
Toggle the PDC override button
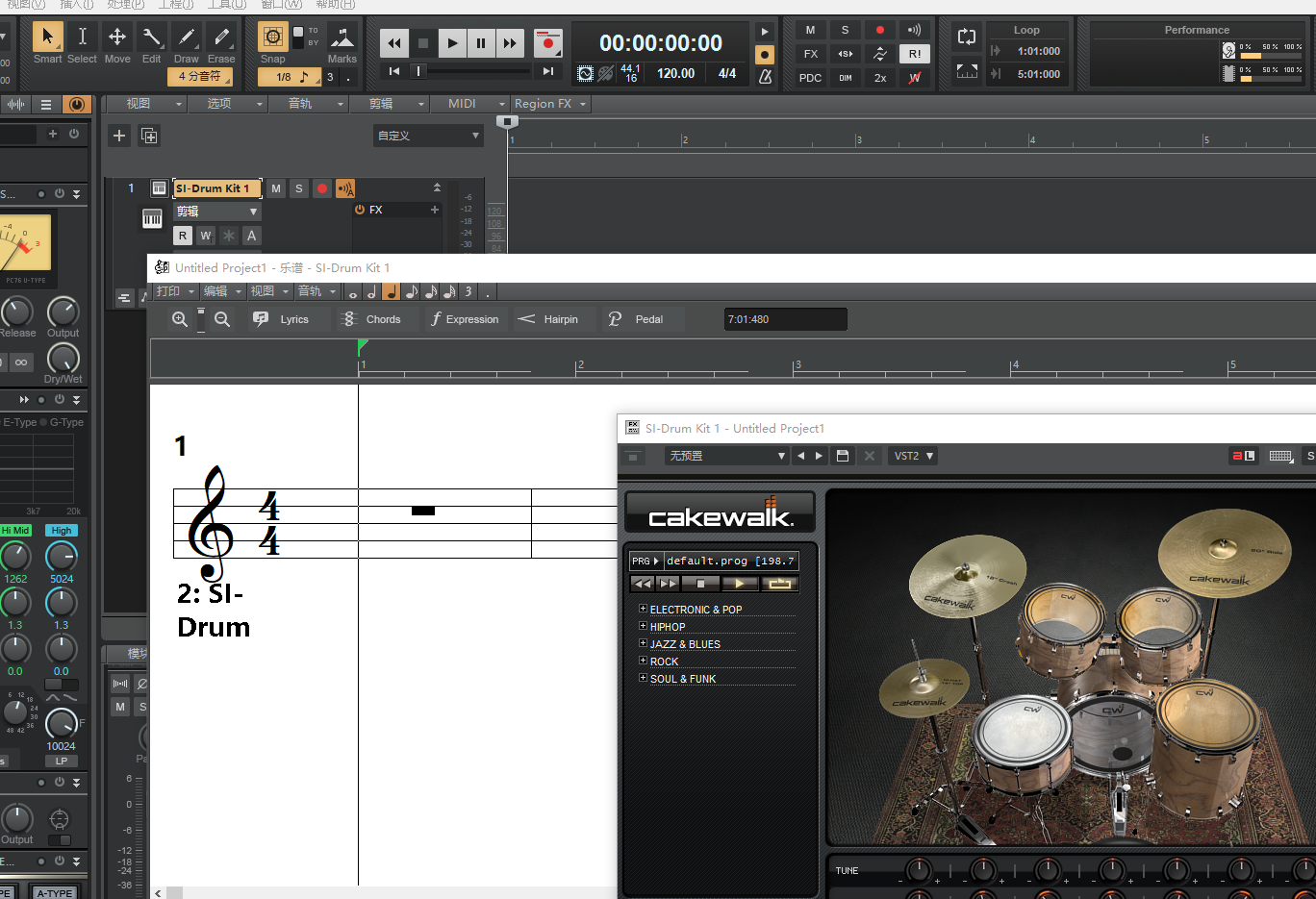[x=811, y=78]
